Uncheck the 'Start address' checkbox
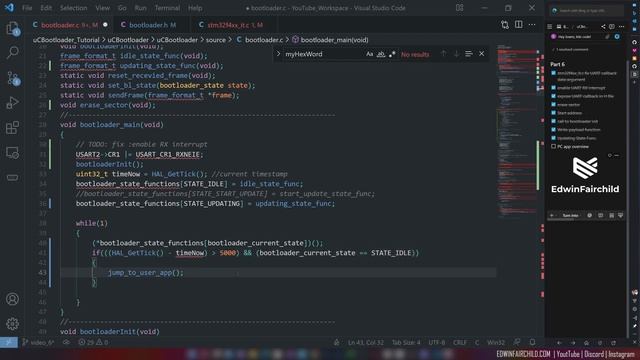The width and height of the screenshot is (640, 360). point(553,113)
